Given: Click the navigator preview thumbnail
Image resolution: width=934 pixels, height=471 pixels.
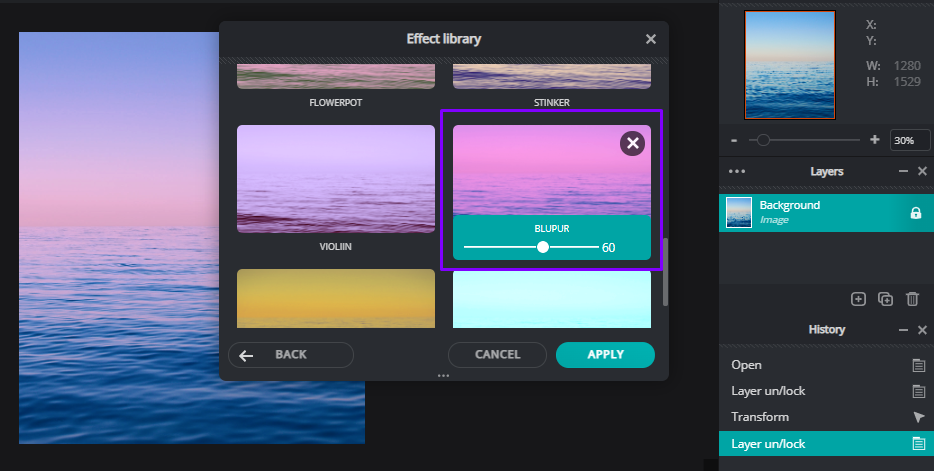Looking at the screenshot, I should point(790,65).
